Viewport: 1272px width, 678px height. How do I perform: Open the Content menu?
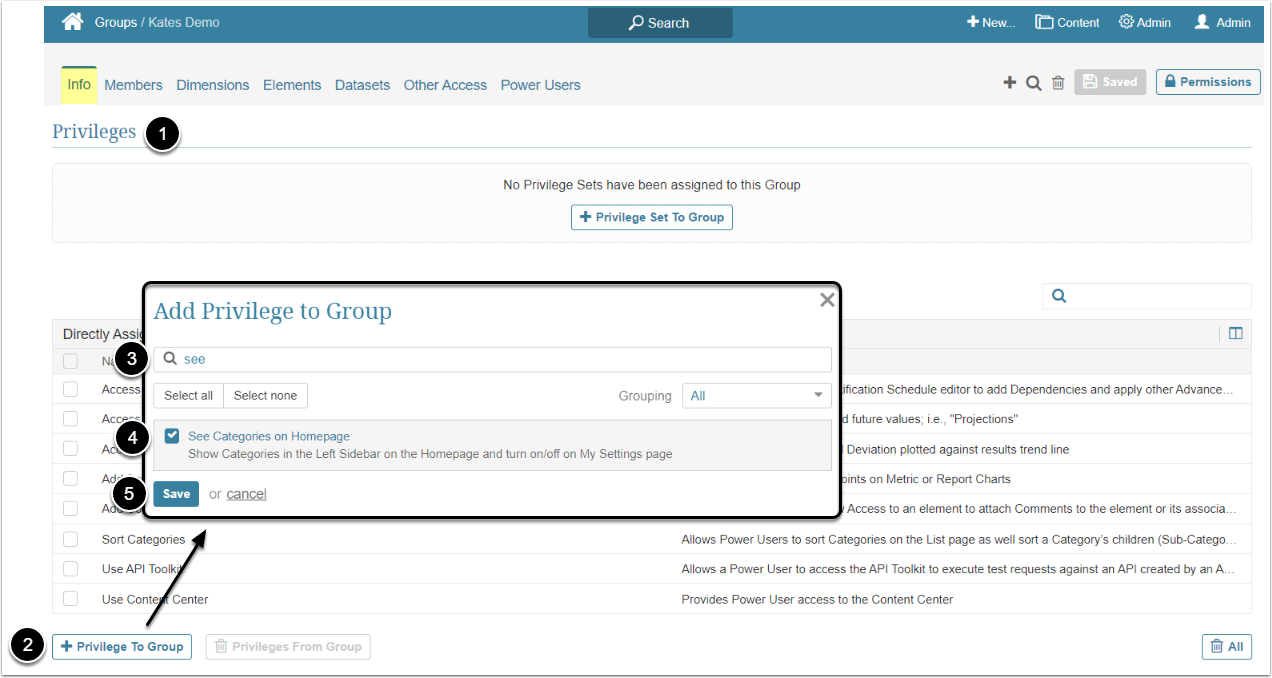(x=1067, y=22)
